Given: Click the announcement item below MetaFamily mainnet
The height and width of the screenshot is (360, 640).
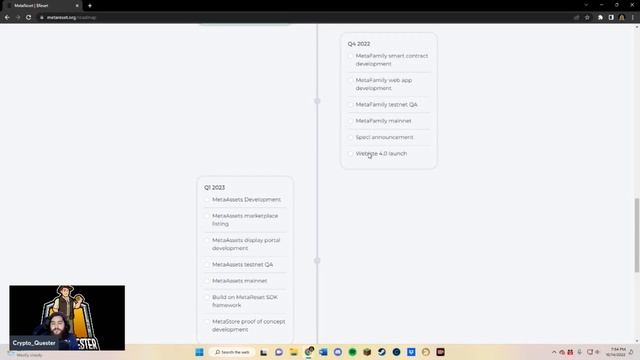Looking at the screenshot, I should [x=384, y=137].
